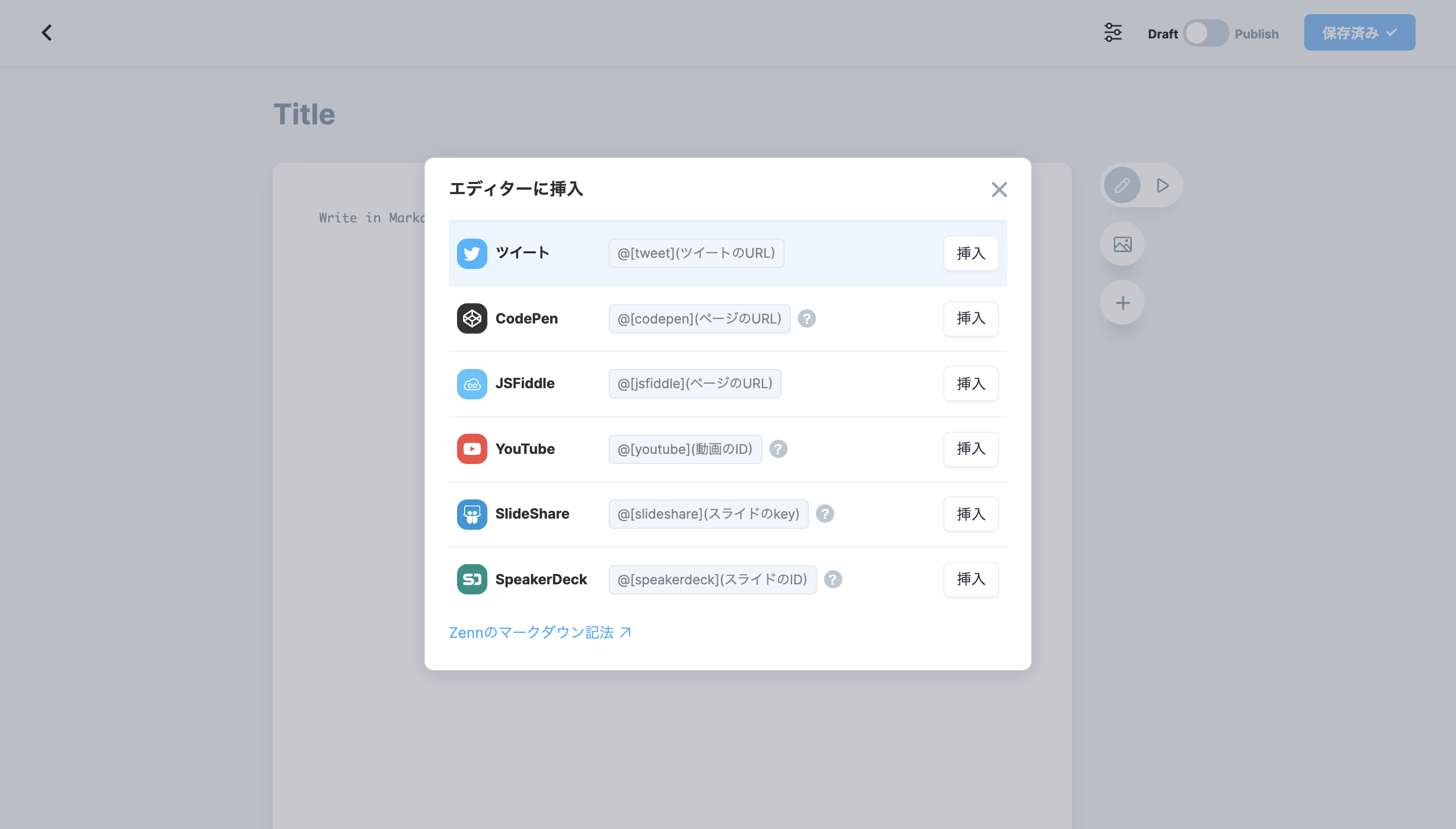Show help for YouTube video ID
Viewport: 1456px width, 829px height.
pos(778,449)
